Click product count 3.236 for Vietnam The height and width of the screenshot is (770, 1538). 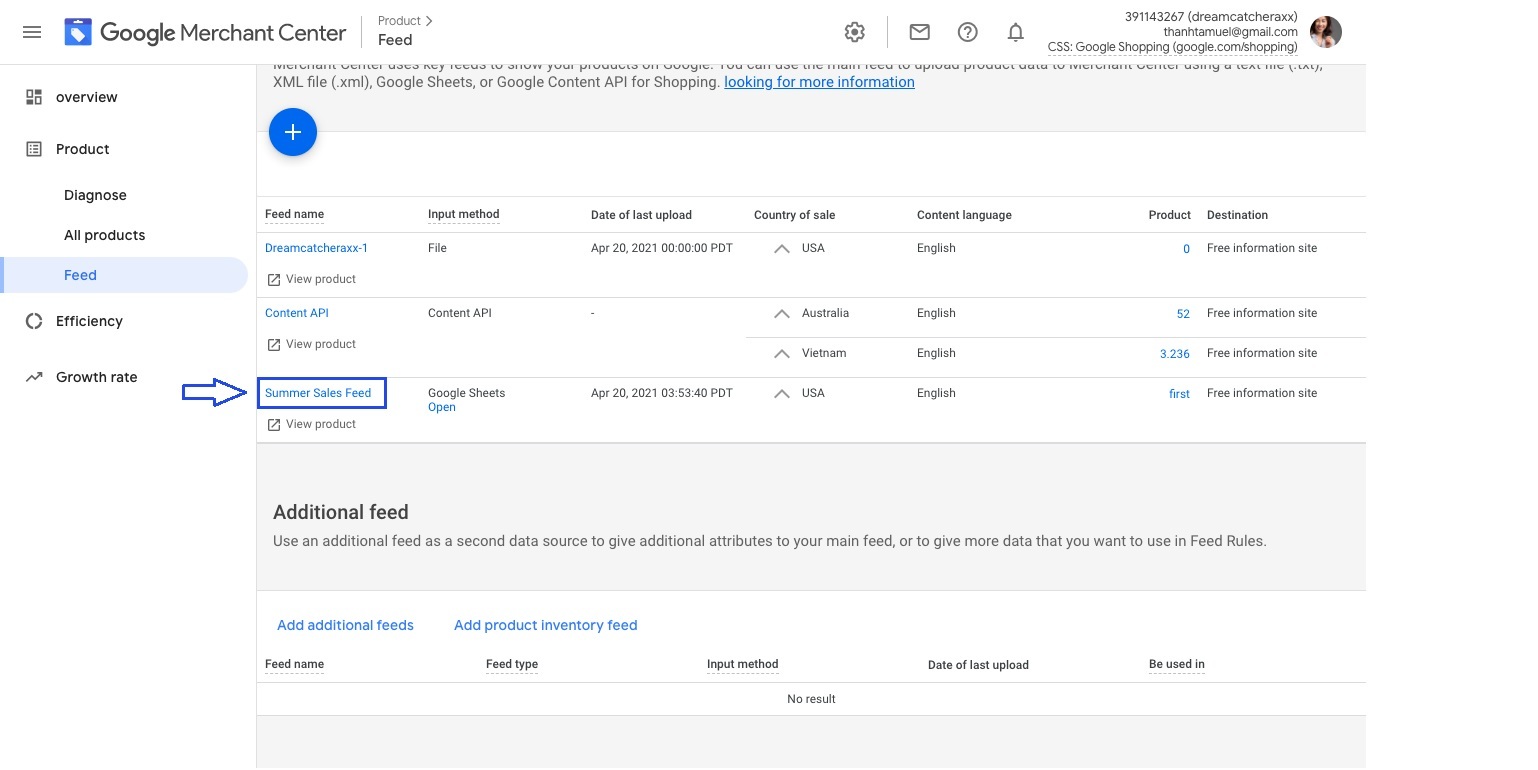click(x=1175, y=354)
